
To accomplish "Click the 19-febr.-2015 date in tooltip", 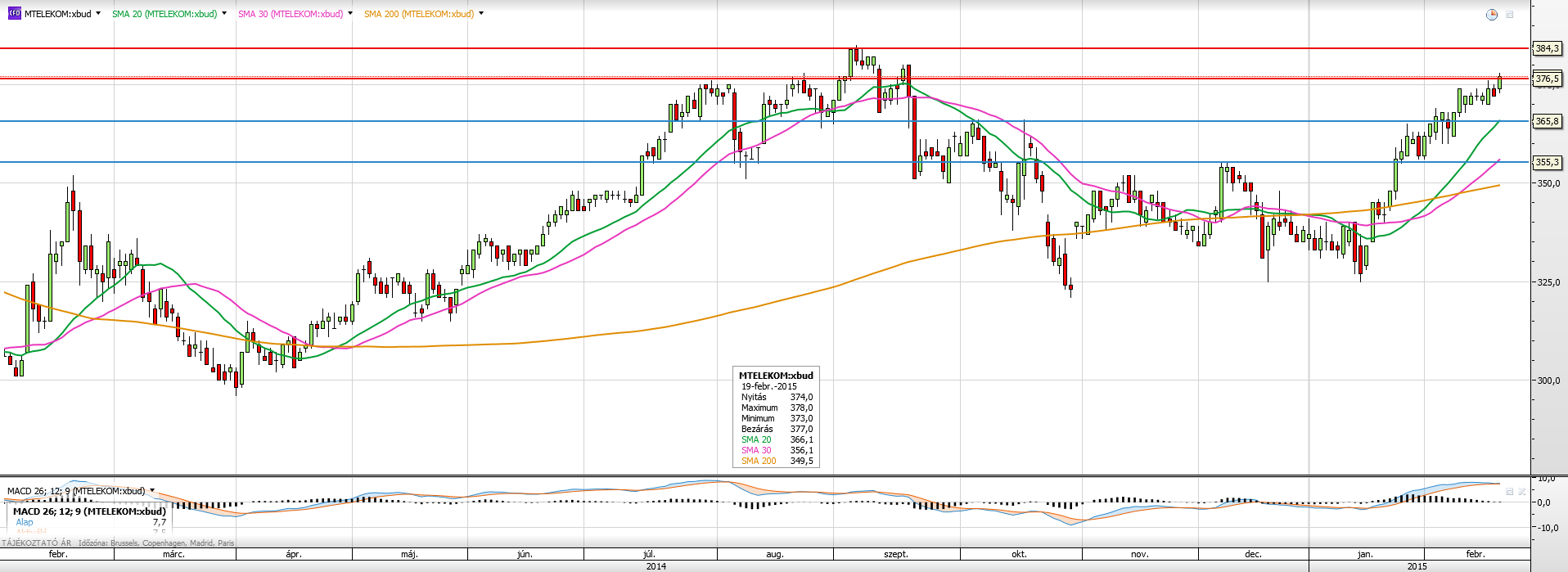I will tap(768, 386).
